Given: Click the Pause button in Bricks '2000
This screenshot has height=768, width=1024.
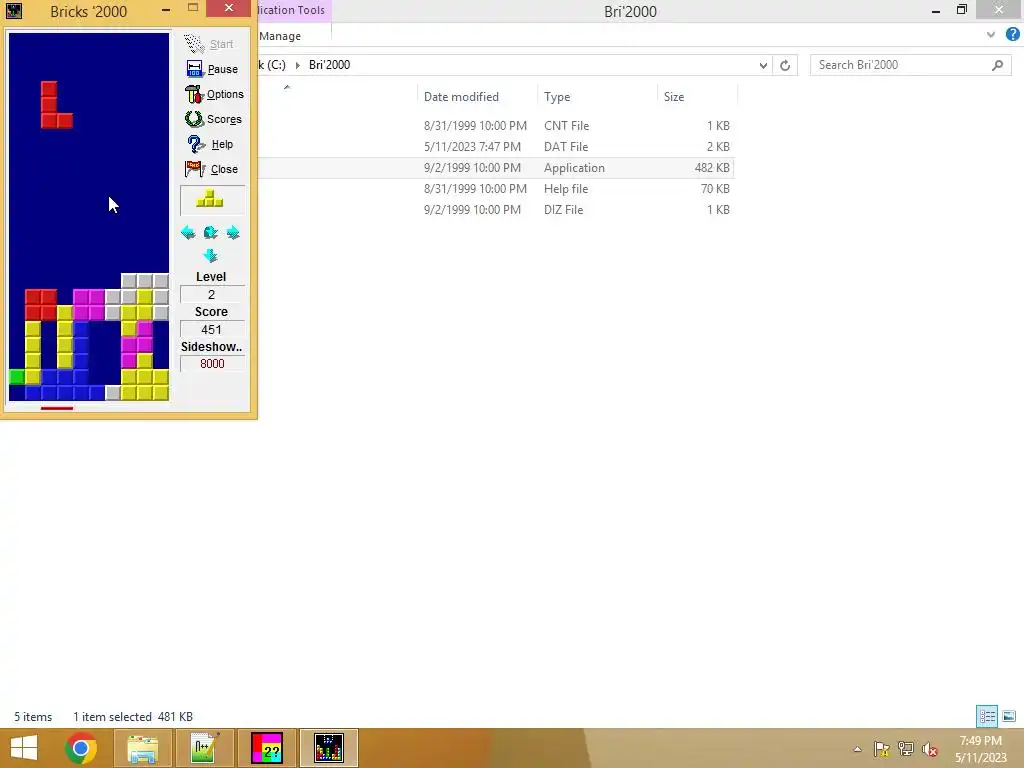Looking at the screenshot, I should [x=212, y=69].
